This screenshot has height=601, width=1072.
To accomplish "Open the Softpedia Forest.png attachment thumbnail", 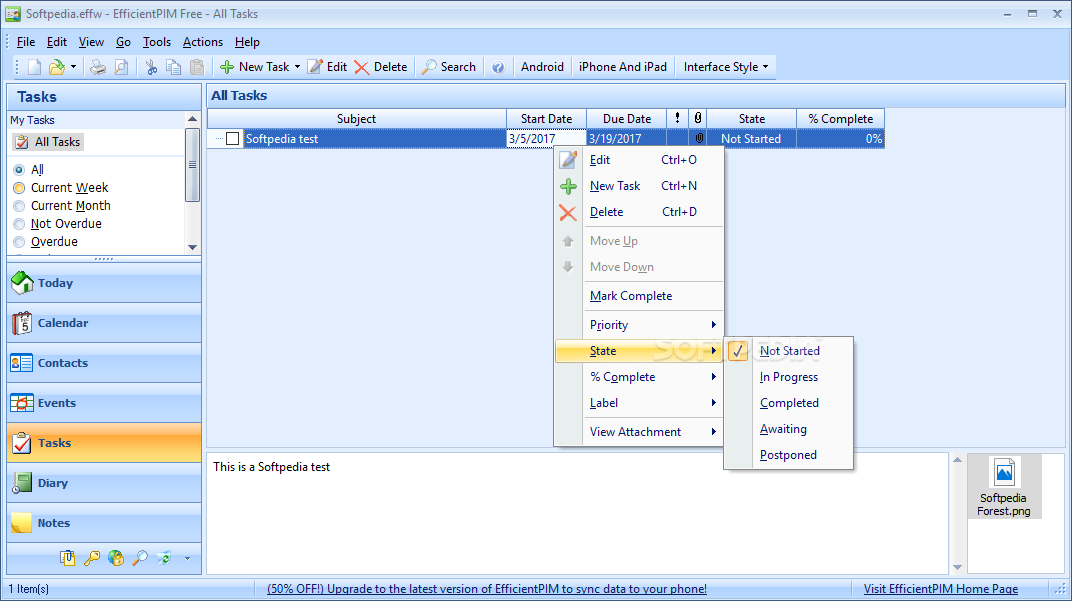I will [1004, 487].
